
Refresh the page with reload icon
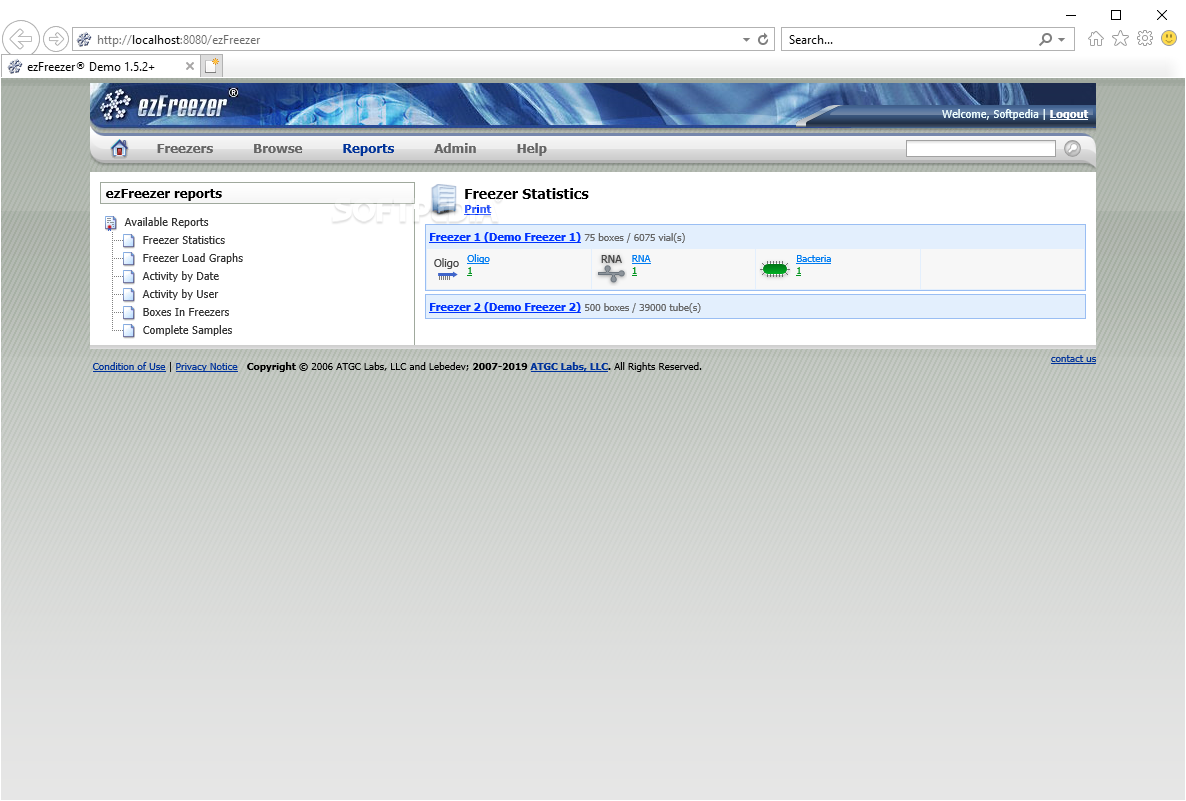763,39
